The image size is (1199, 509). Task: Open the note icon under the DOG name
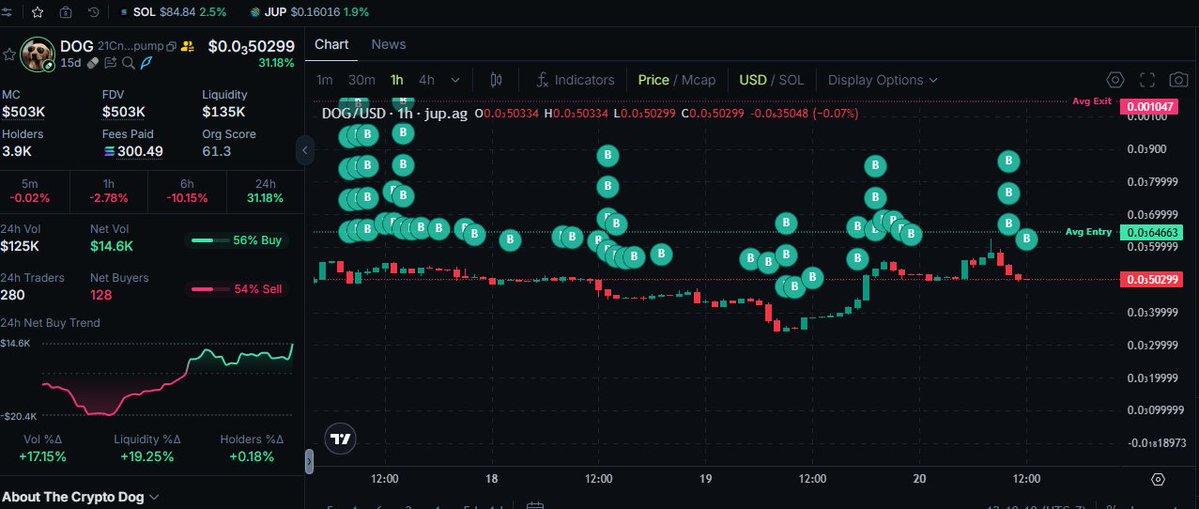click(110, 63)
